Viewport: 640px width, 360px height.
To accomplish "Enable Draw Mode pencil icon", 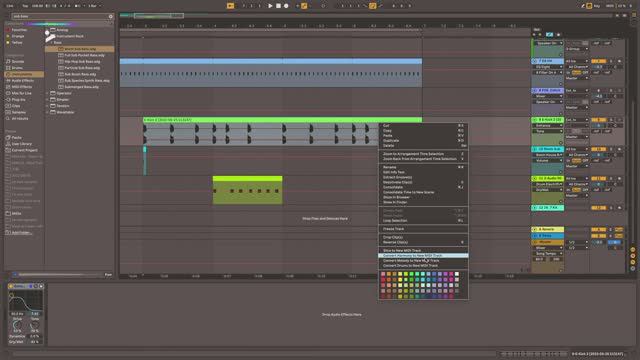I will tap(582, 6).
